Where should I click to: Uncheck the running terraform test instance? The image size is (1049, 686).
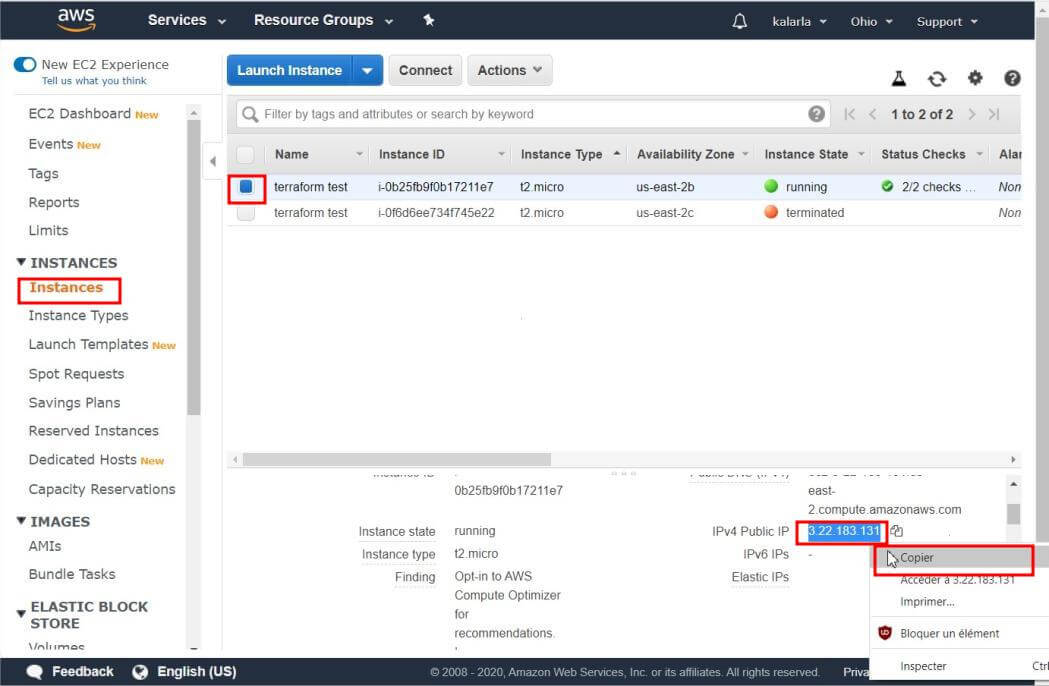246,187
